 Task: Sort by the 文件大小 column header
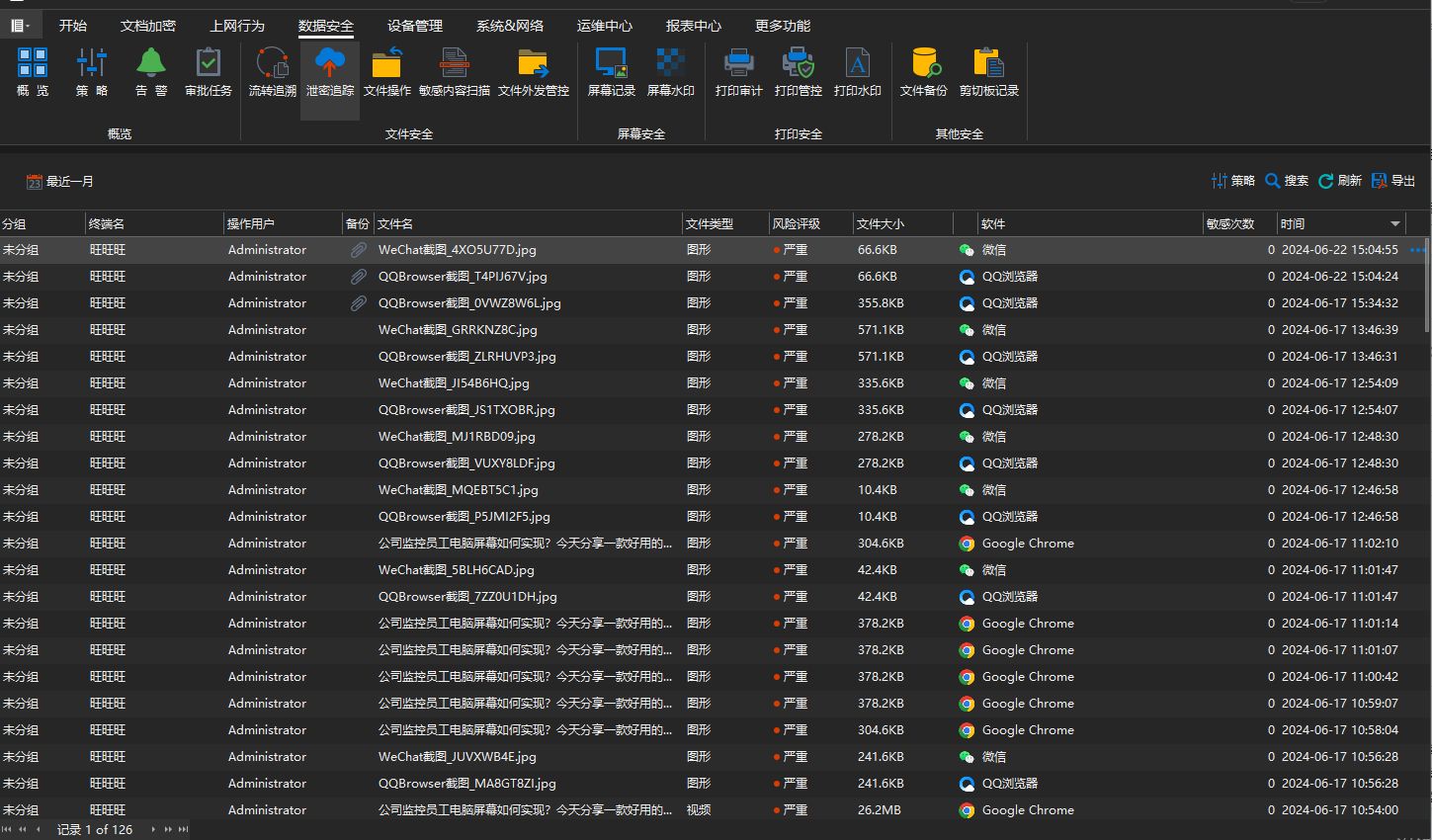pyautogui.click(x=902, y=224)
